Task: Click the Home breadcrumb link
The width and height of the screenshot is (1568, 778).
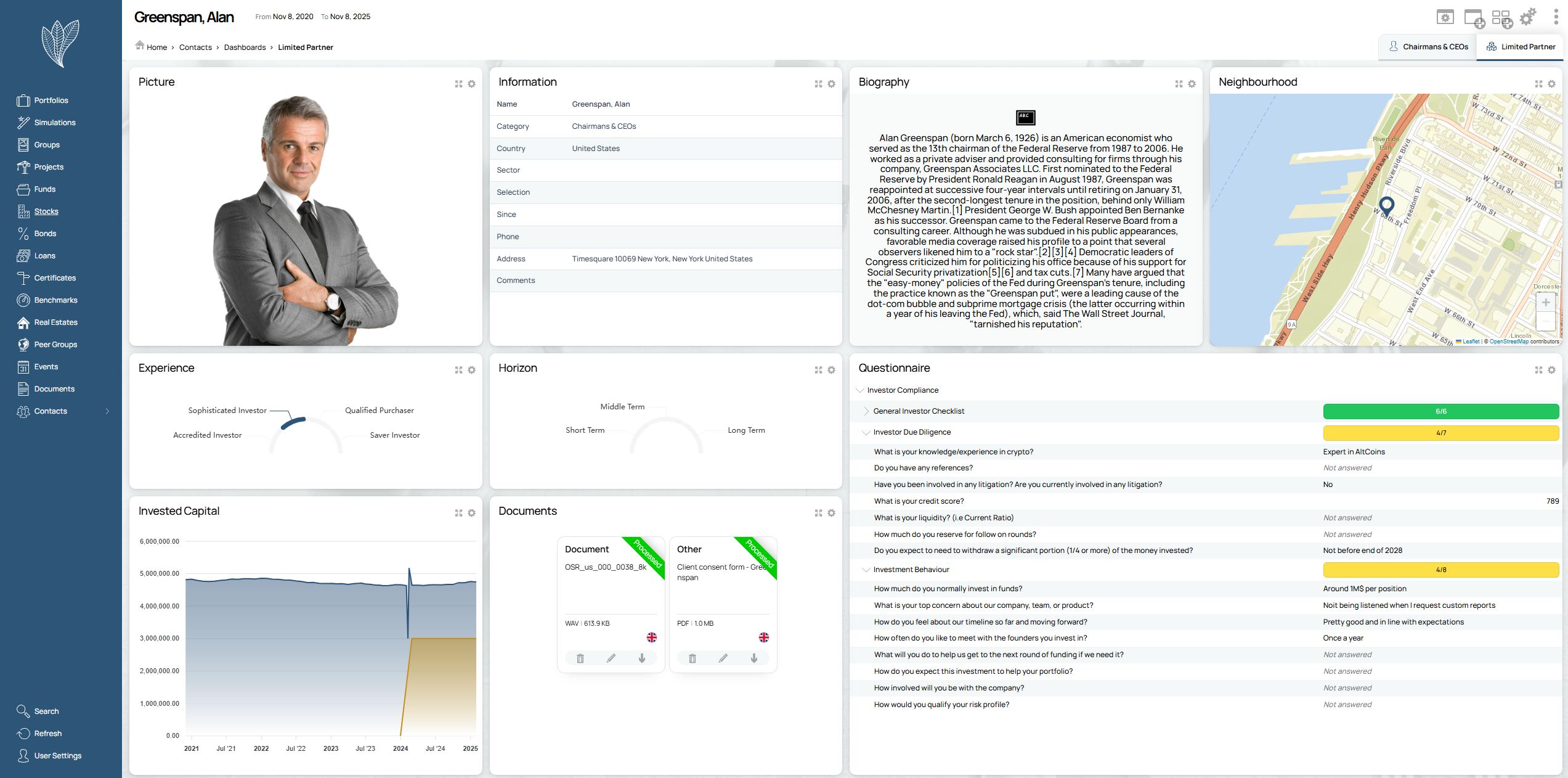Action: (156, 47)
